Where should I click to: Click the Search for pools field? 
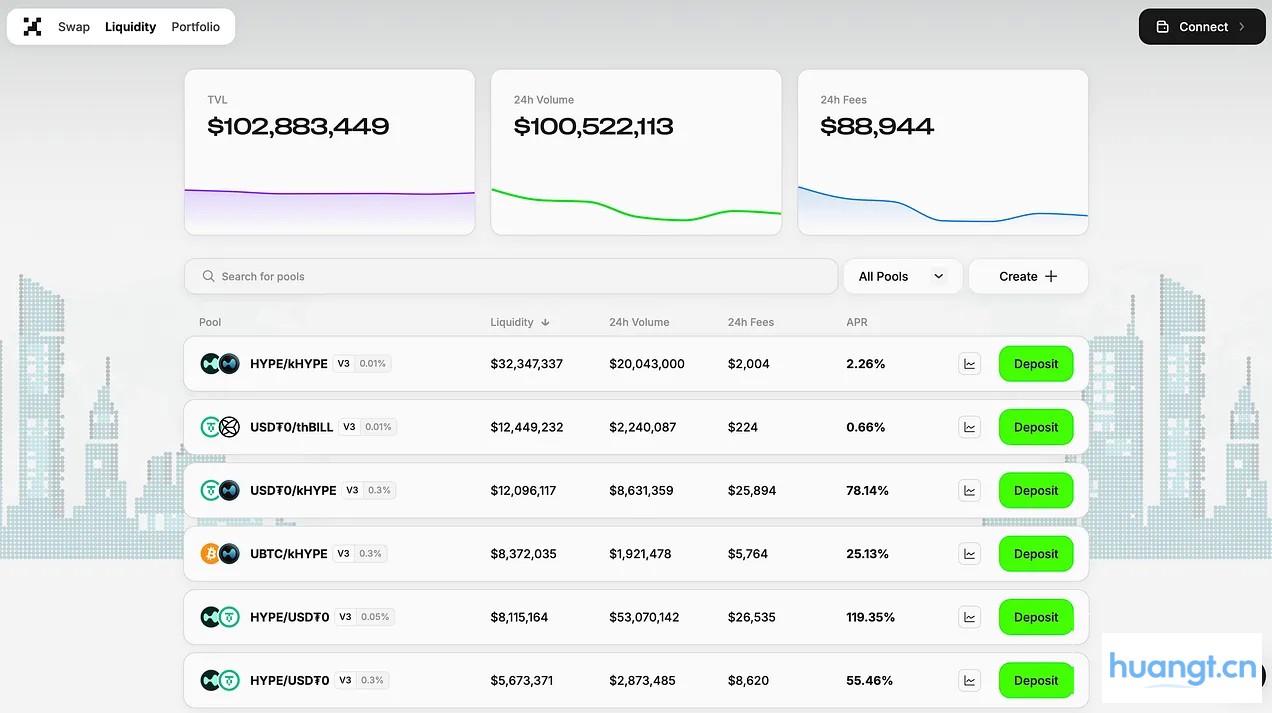(510, 277)
